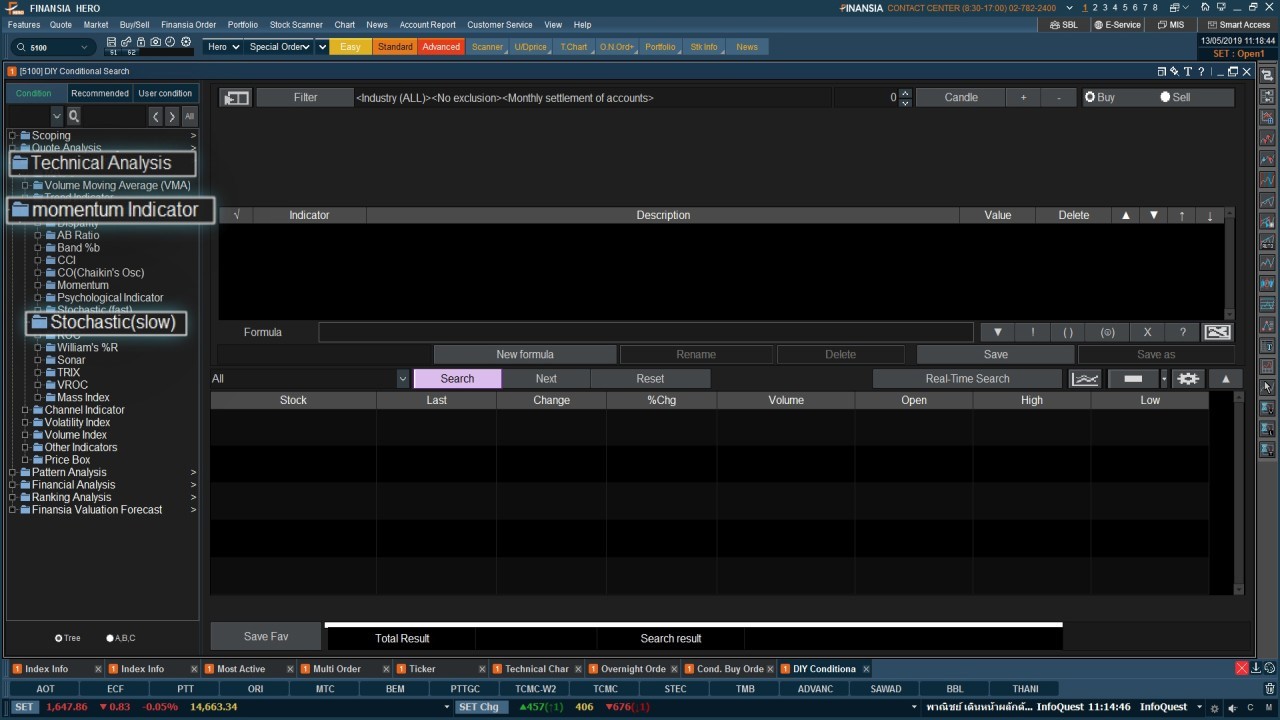Open the gear settings beside result layout button
The height and width of the screenshot is (720, 1280).
click(1188, 379)
